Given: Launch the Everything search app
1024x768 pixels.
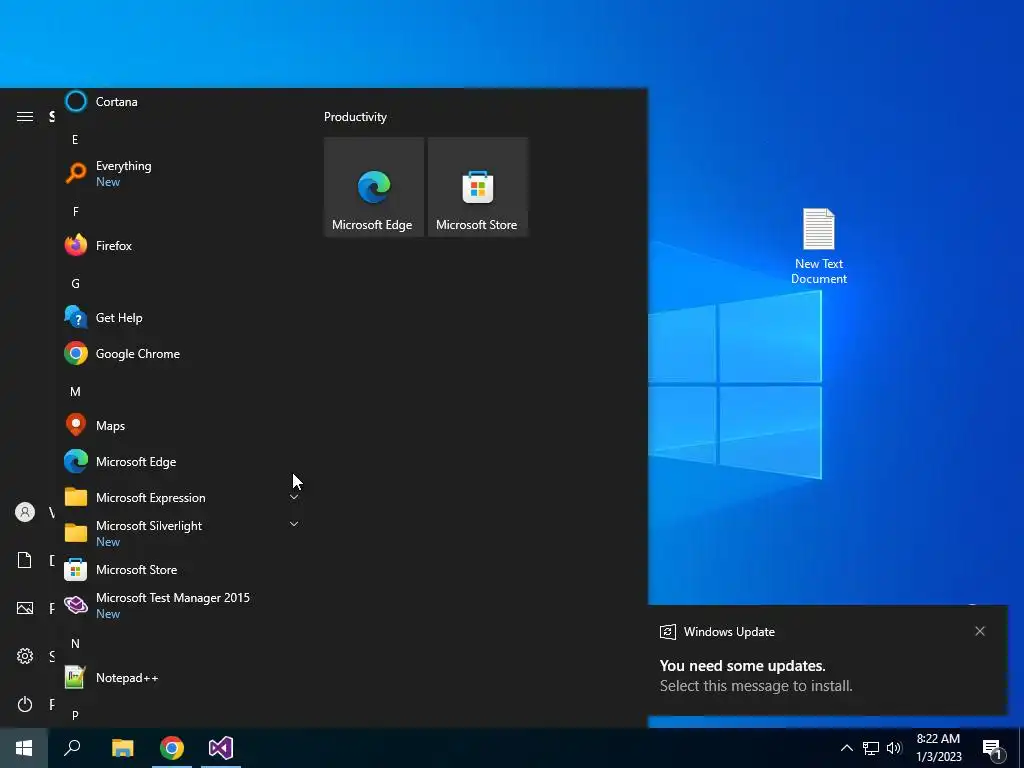Looking at the screenshot, I should coord(180,174).
